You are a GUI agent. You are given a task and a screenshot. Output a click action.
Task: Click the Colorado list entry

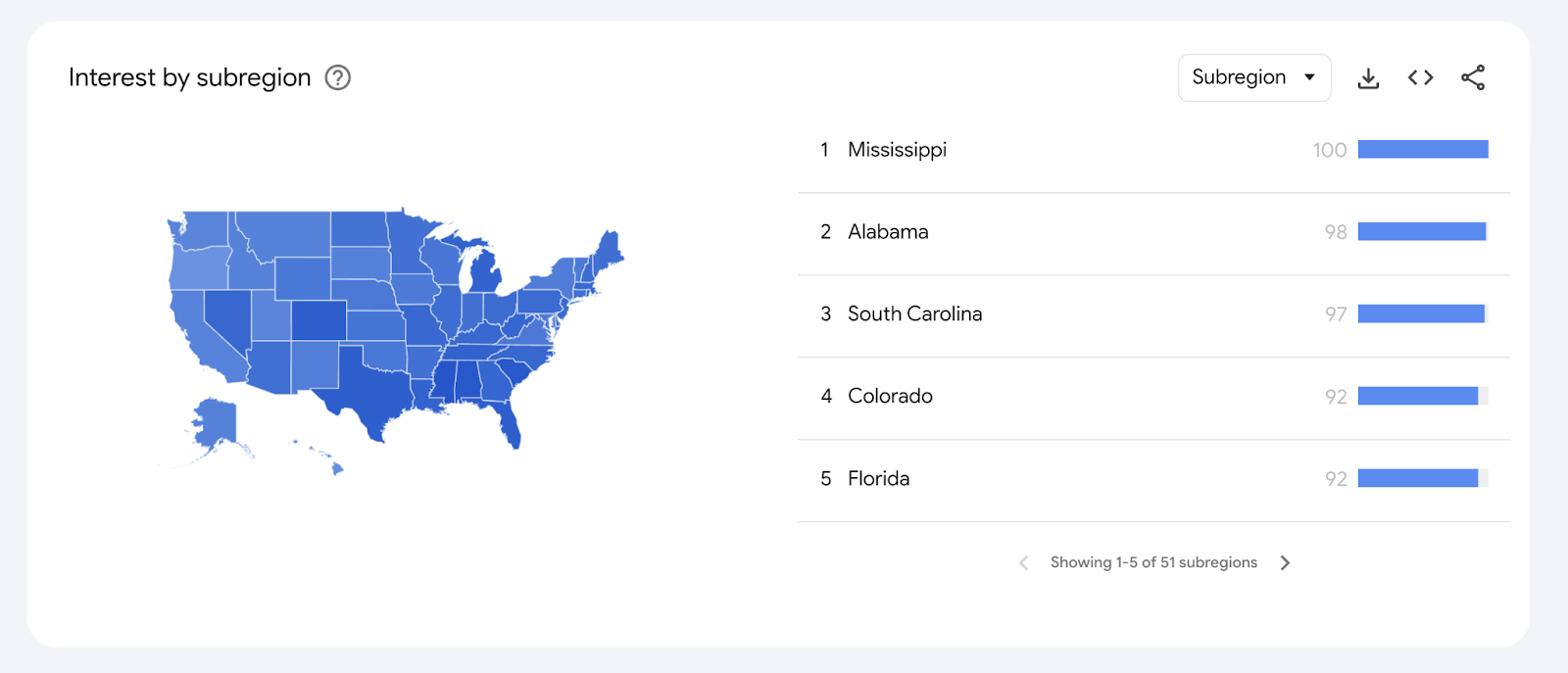coord(889,396)
